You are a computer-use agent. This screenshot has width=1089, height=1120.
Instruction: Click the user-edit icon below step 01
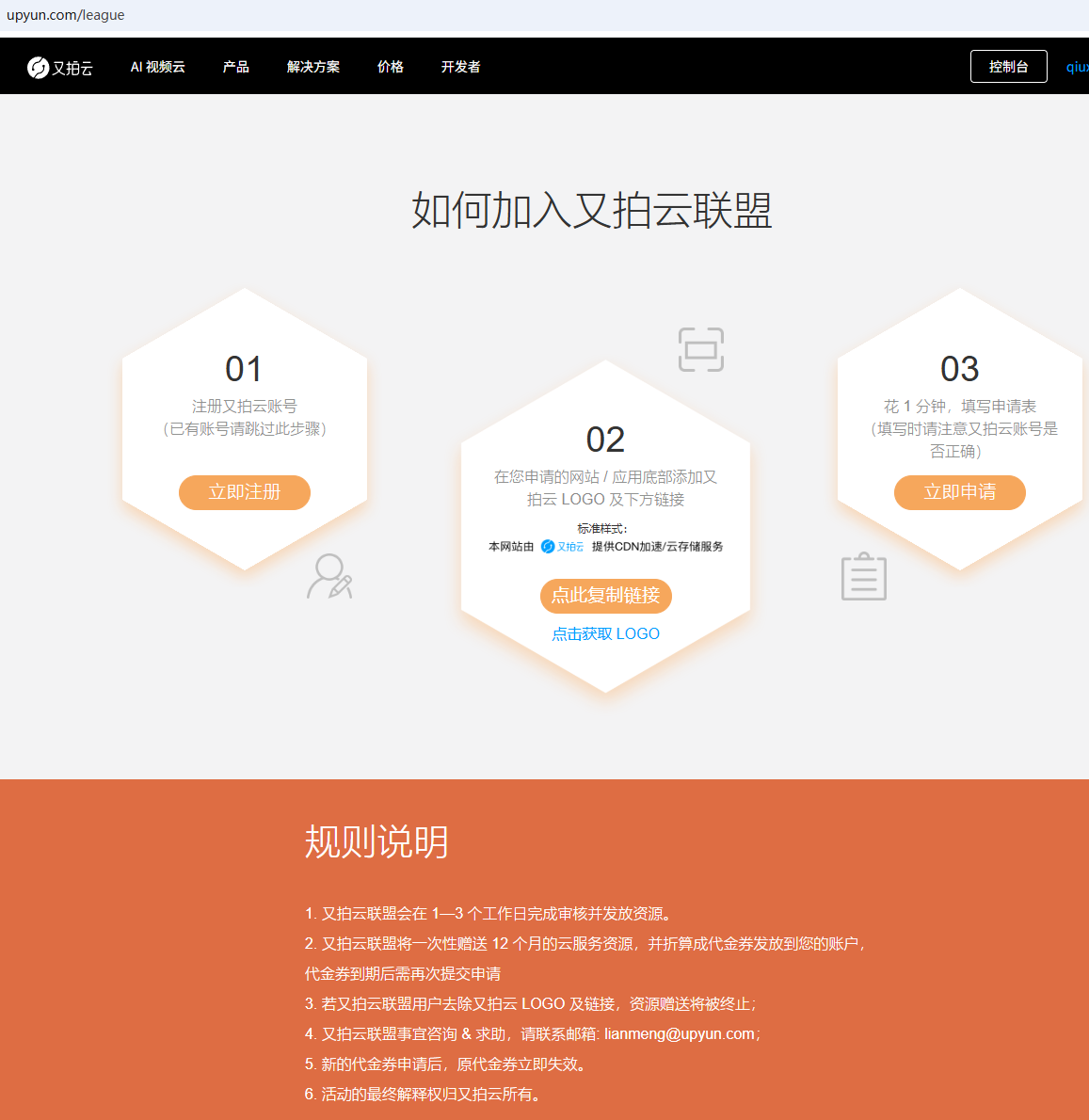330,576
